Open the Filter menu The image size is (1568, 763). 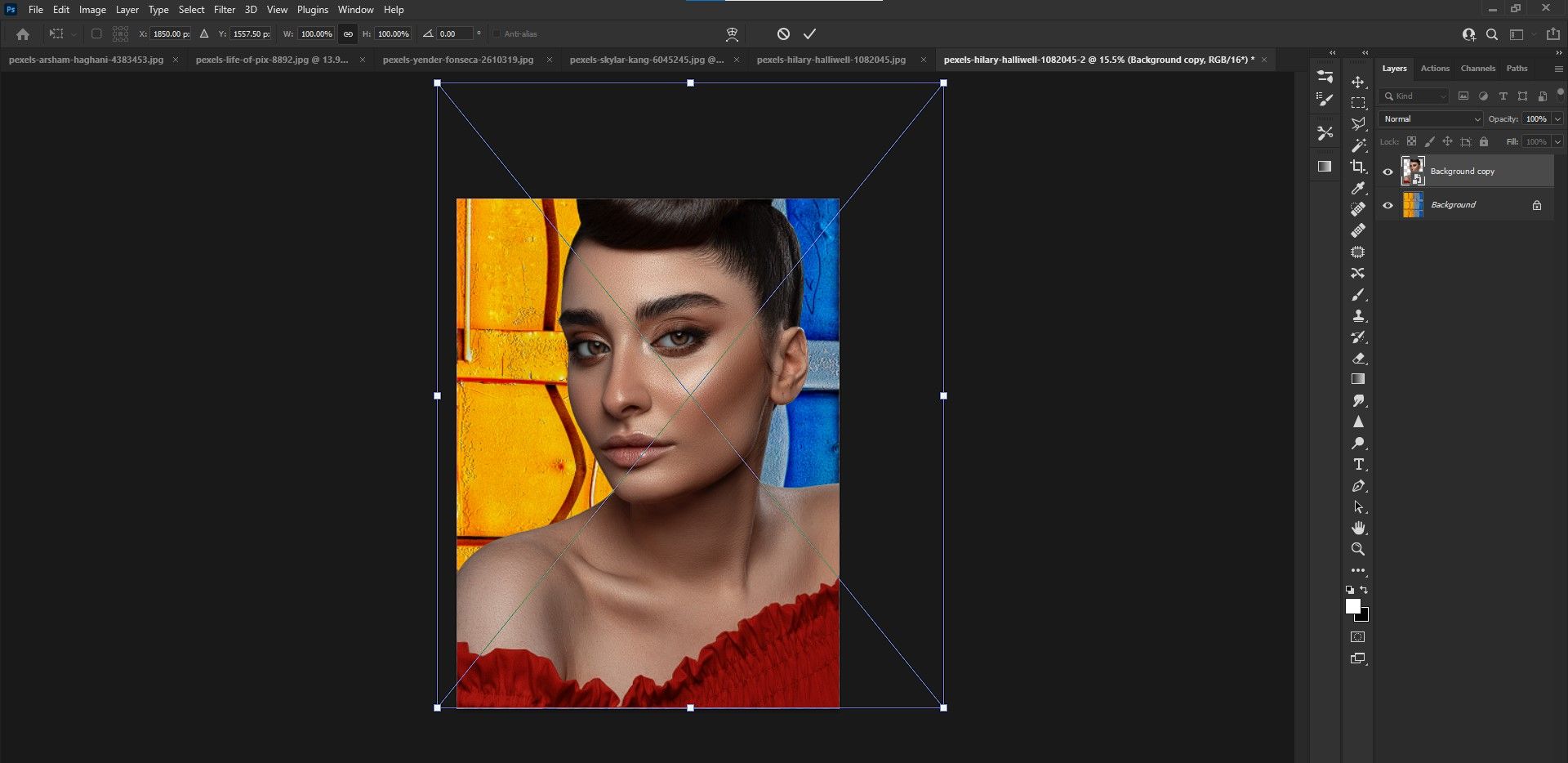(224, 10)
